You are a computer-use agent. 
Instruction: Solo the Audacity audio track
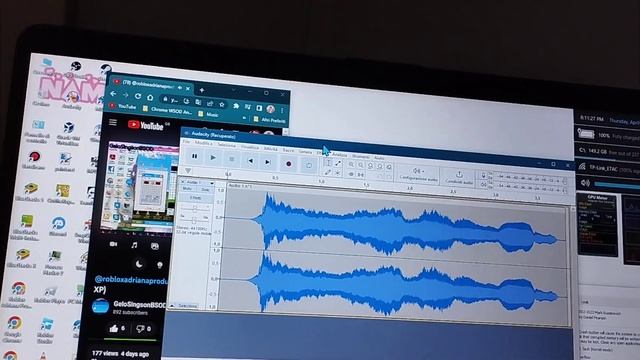[x=205, y=190]
